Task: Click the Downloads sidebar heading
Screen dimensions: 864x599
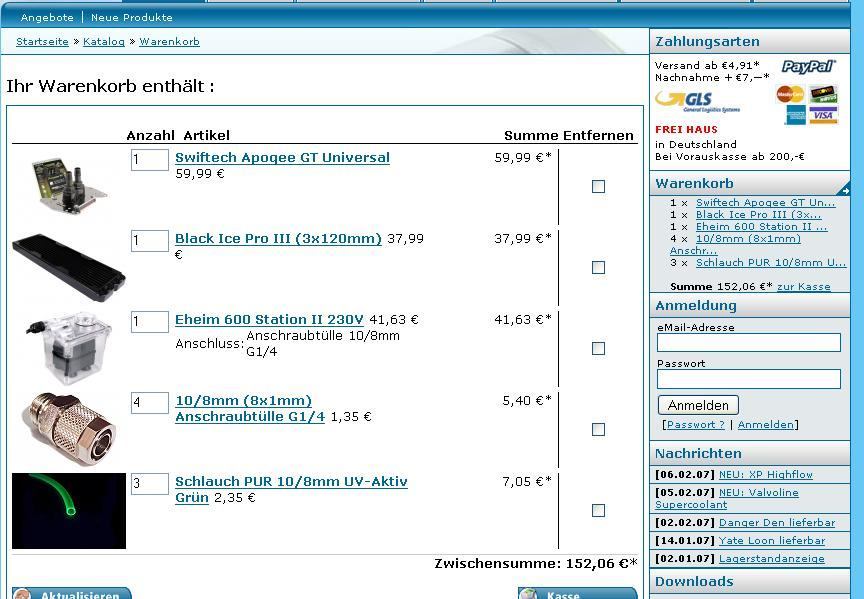Action: click(x=694, y=581)
